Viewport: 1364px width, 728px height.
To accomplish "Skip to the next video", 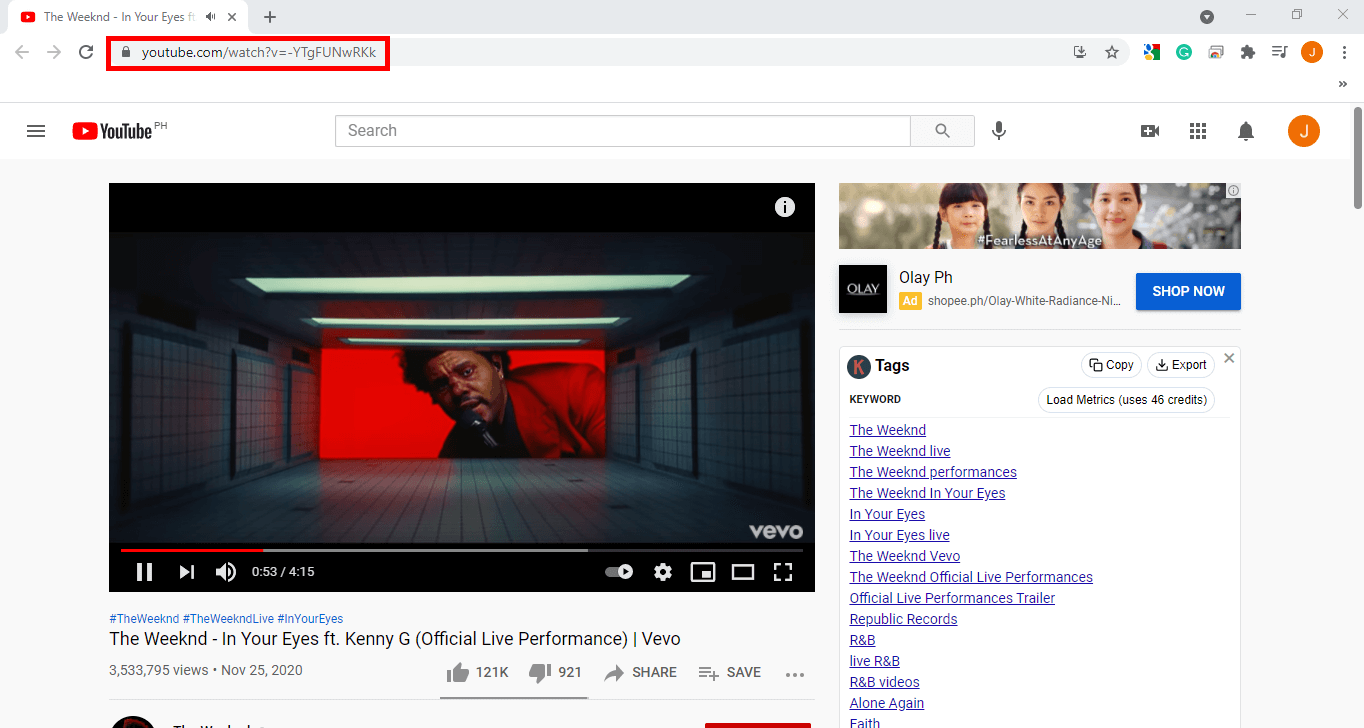I will [186, 572].
